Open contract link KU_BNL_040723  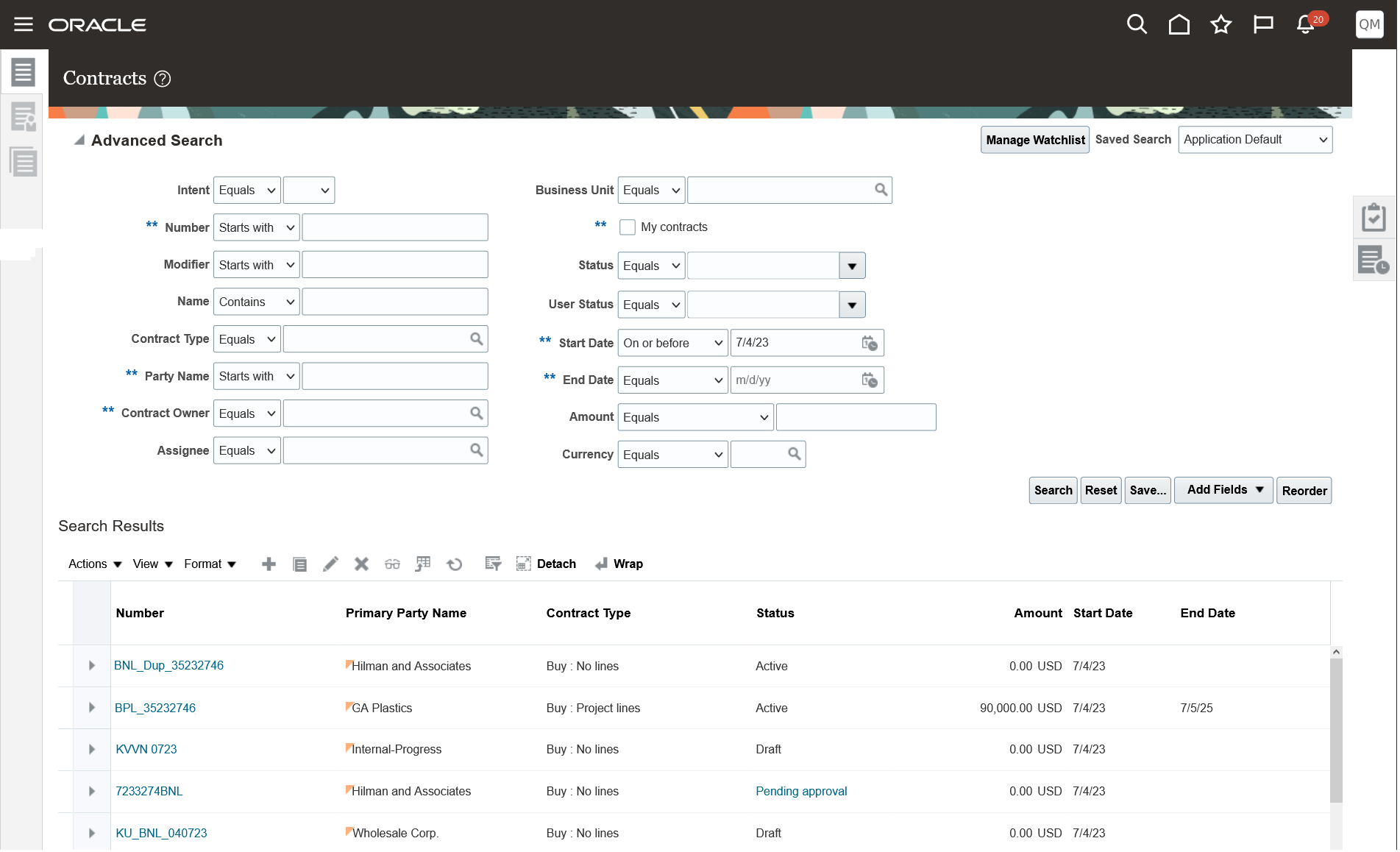click(161, 834)
